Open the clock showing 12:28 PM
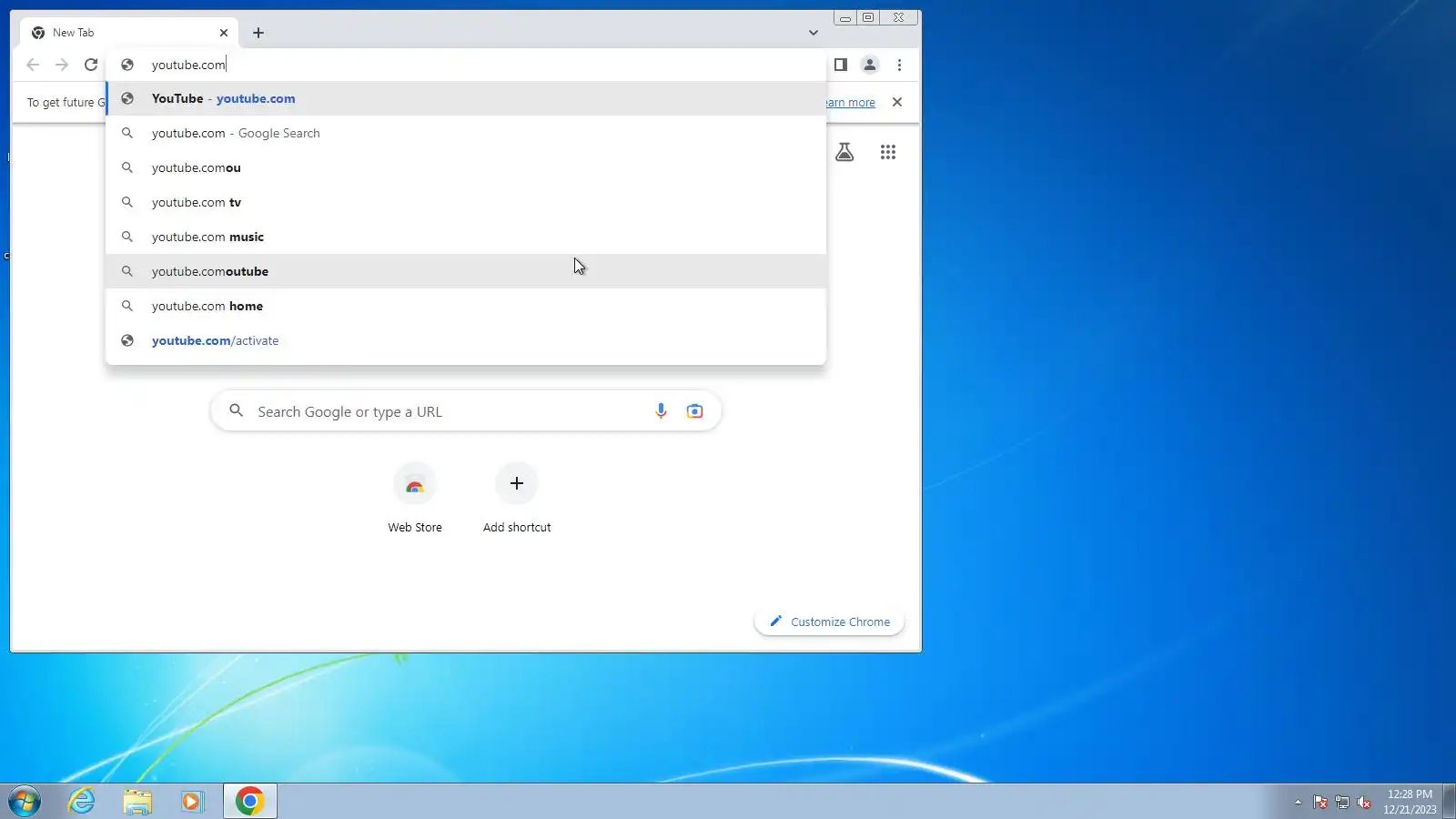This screenshot has width=1456, height=819. pyautogui.click(x=1410, y=802)
